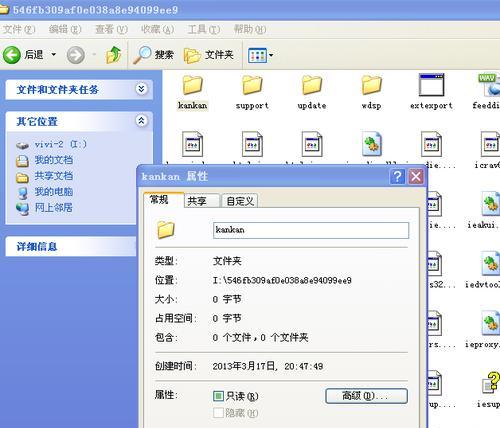The image size is (500, 428).
Task: Open My Computer in Other Places
Action: click(53, 192)
